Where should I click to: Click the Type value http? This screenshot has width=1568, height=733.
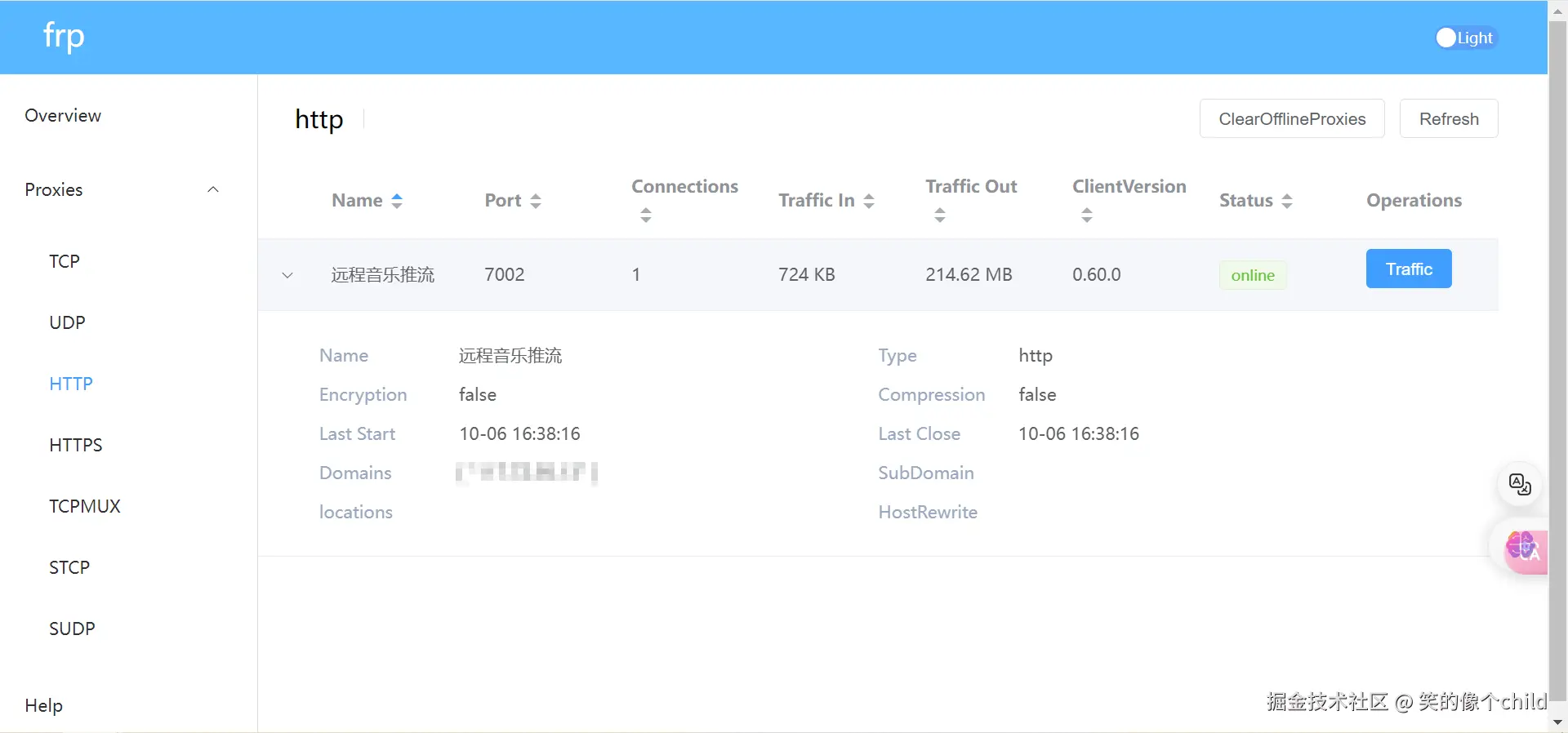[x=1036, y=355]
